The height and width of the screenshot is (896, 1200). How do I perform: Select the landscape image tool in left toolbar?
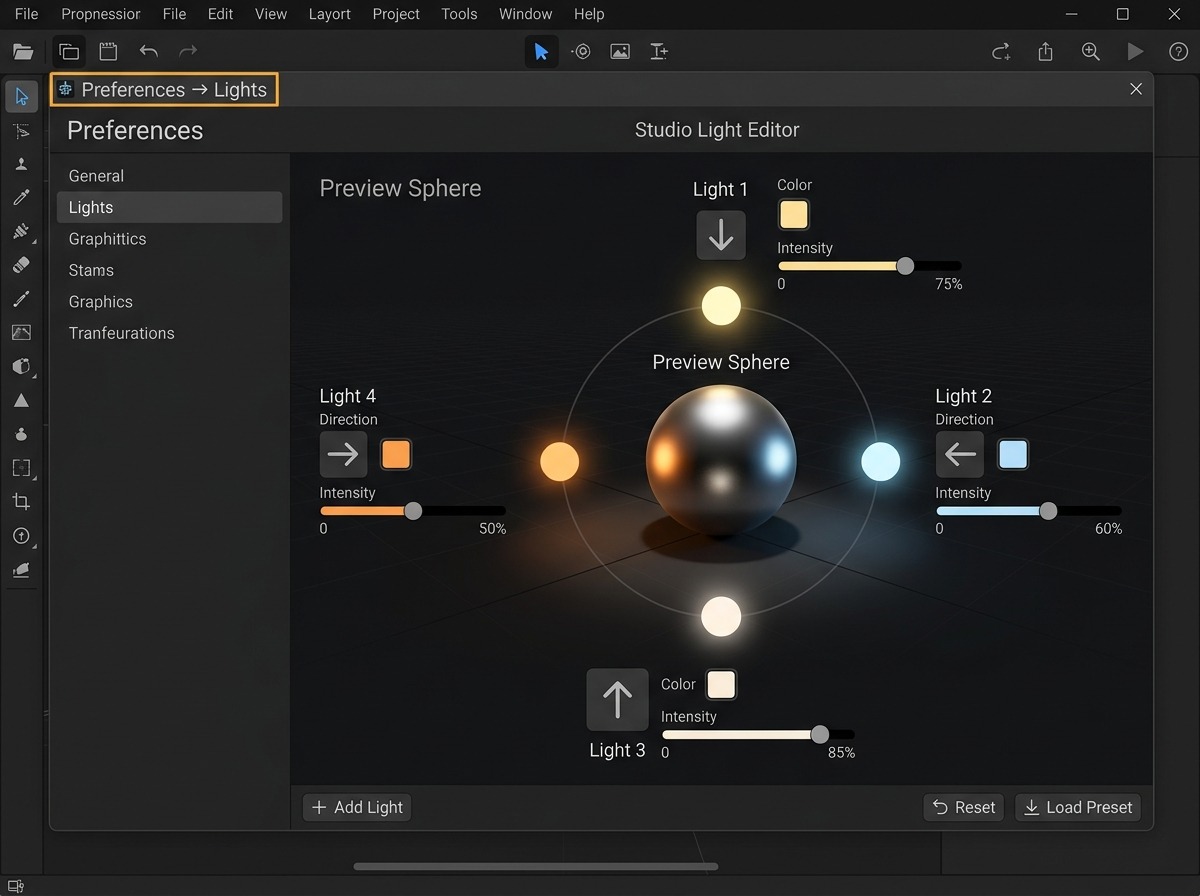point(21,332)
